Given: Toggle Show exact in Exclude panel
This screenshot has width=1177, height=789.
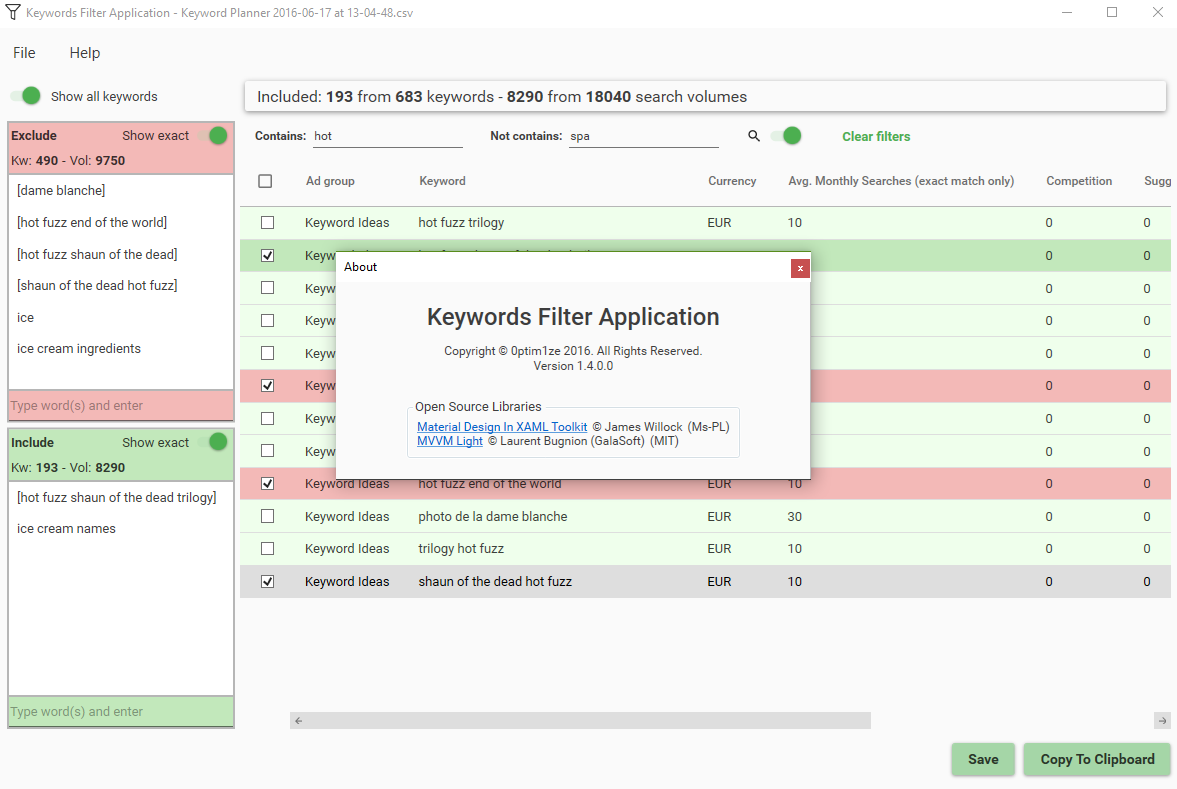Looking at the screenshot, I should pos(213,135).
